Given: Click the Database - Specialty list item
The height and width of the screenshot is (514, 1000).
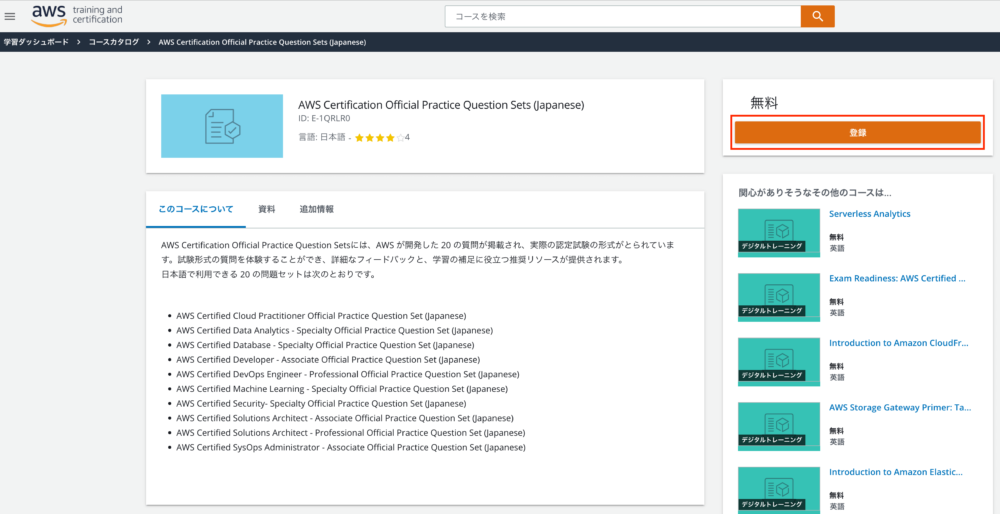Looking at the screenshot, I should pyautogui.click(x=325, y=345).
